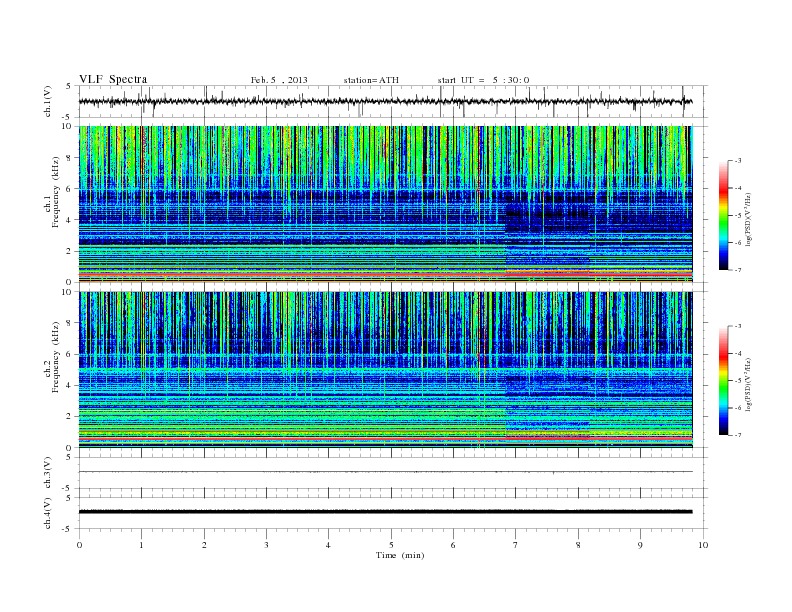The image size is (792, 612).
Task: Click the time axis tick label "7"
Action: click(x=516, y=545)
